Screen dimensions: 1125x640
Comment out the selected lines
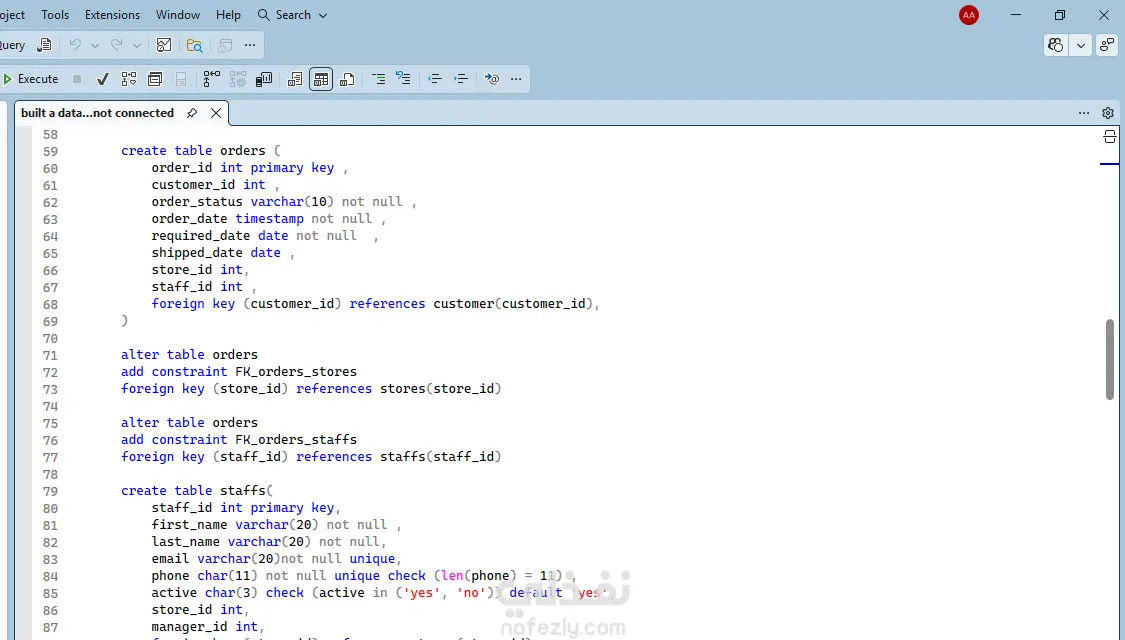(378, 79)
